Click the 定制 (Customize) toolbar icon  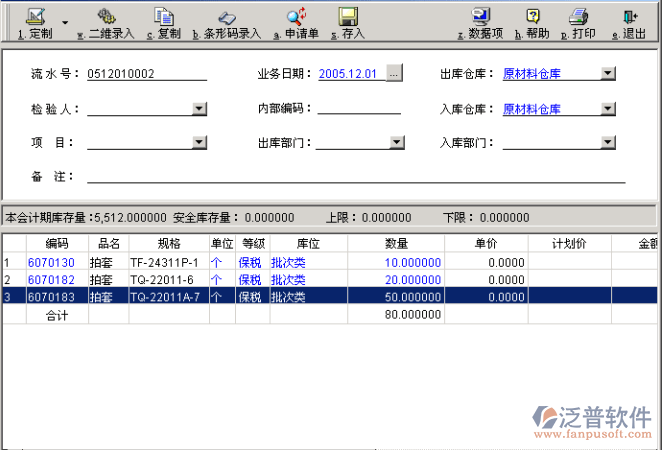pyautogui.click(x=35, y=17)
